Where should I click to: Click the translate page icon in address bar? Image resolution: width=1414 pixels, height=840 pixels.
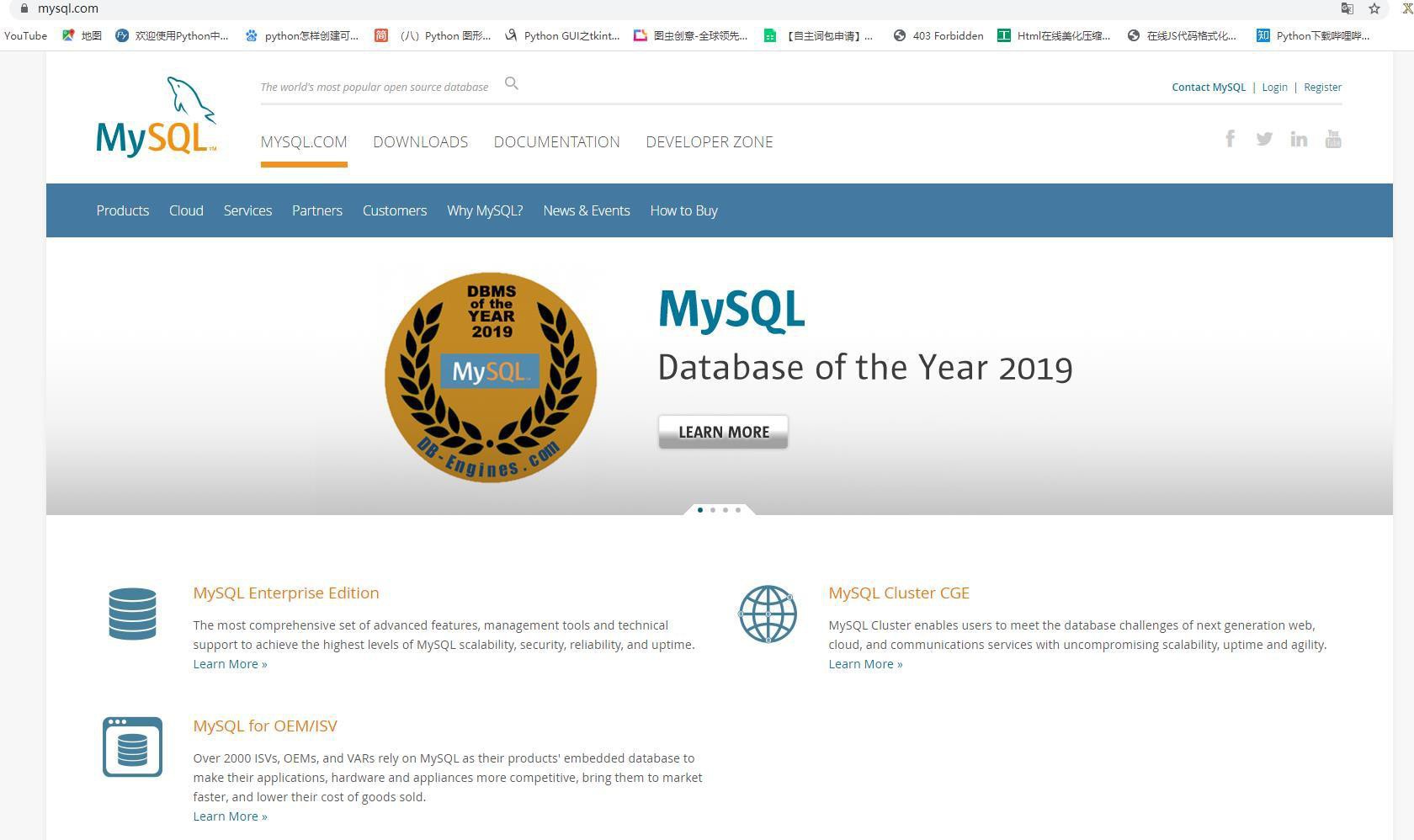tap(1347, 8)
